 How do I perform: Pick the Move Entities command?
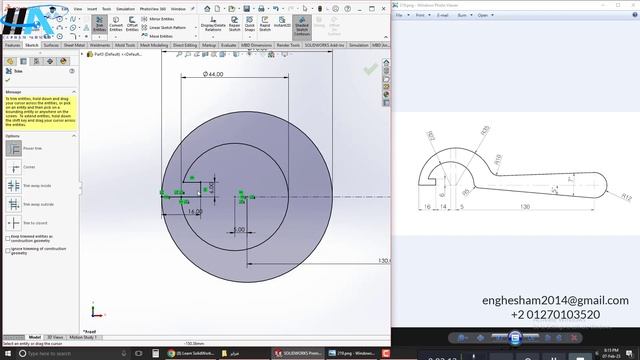tap(157, 36)
